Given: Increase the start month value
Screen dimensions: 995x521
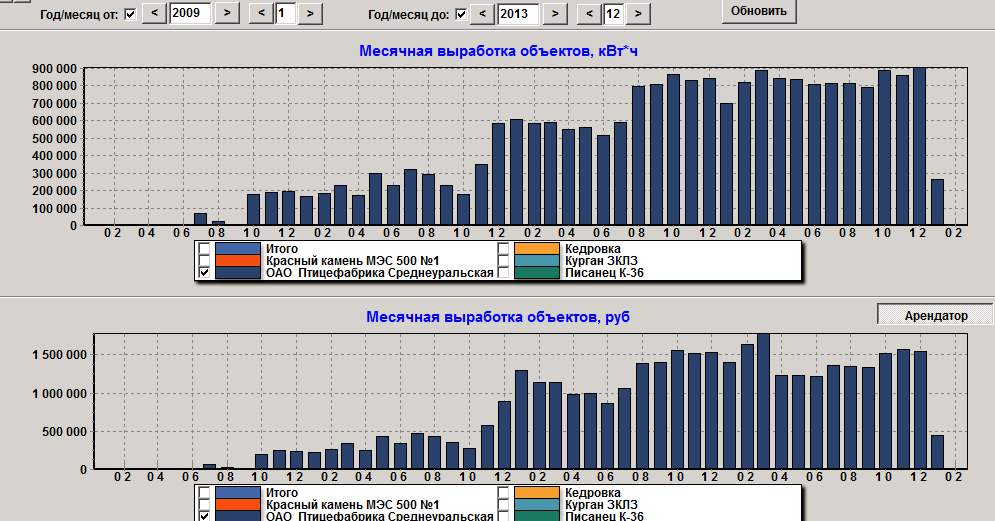Looking at the screenshot, I should pyautogui.click(x=311, y=13).
